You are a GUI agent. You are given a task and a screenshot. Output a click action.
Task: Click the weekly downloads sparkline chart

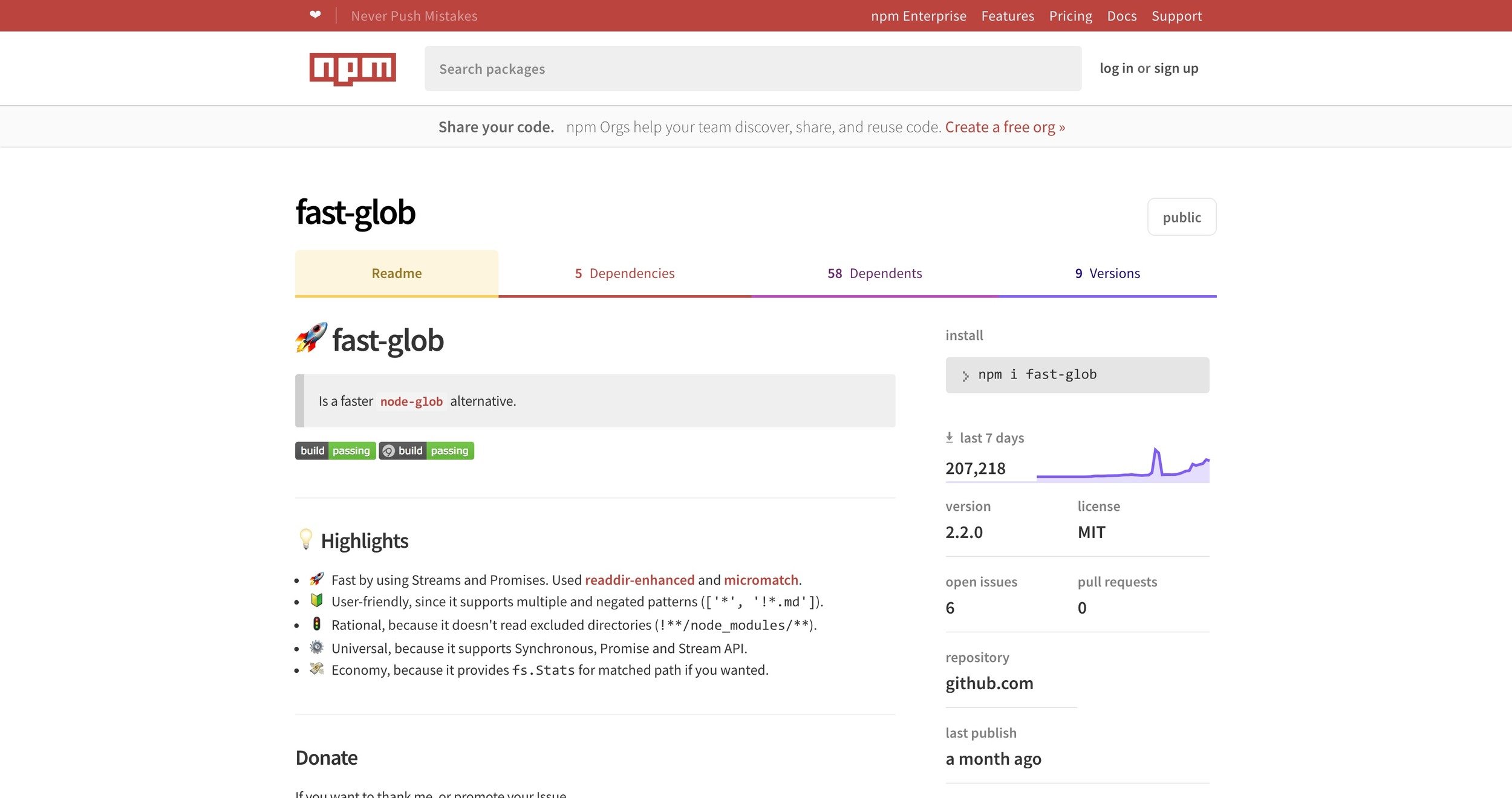(1123, 466)
